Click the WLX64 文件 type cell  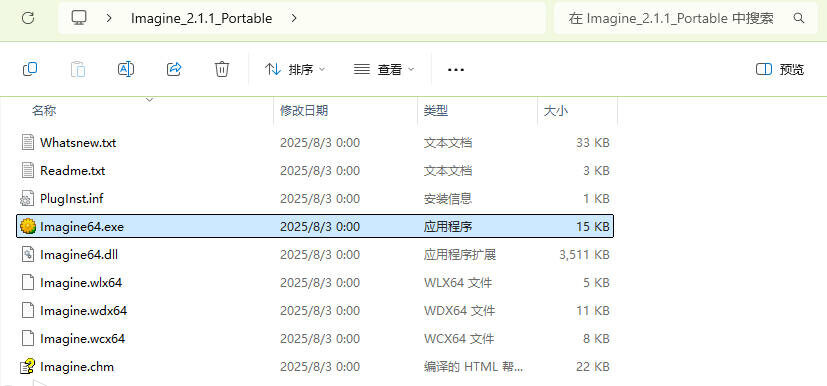pos(458,283)
